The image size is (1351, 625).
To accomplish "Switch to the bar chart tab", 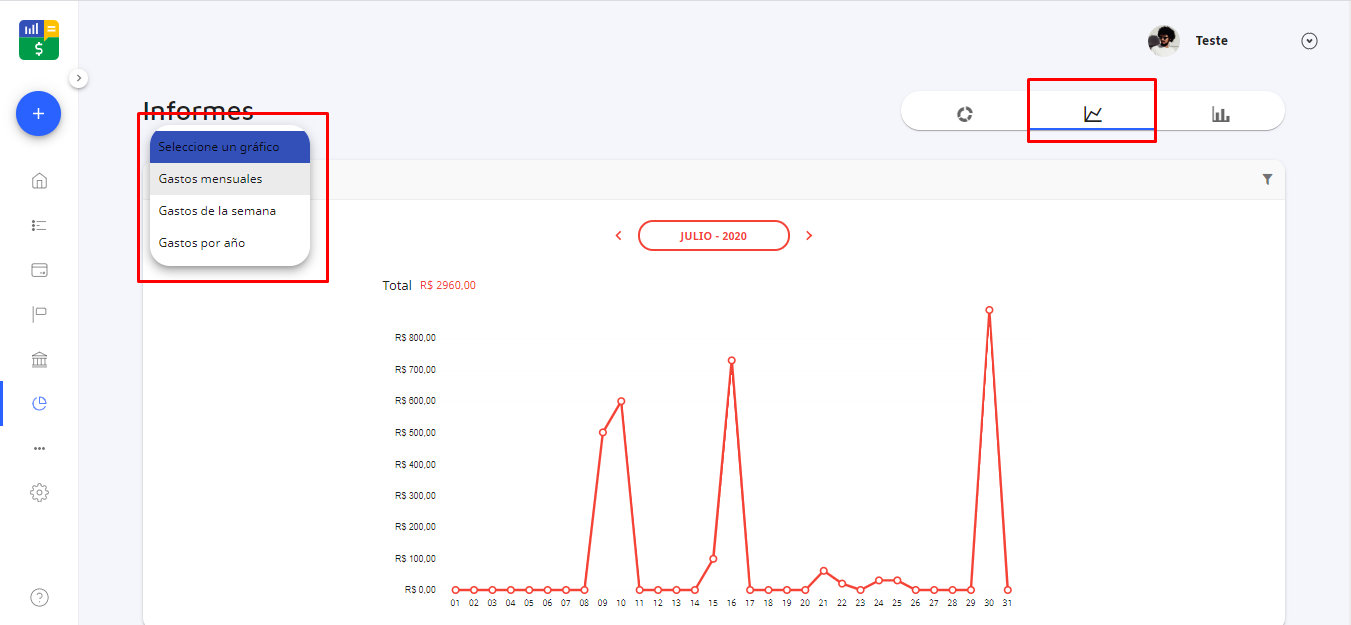I will tap(1220, 114).
